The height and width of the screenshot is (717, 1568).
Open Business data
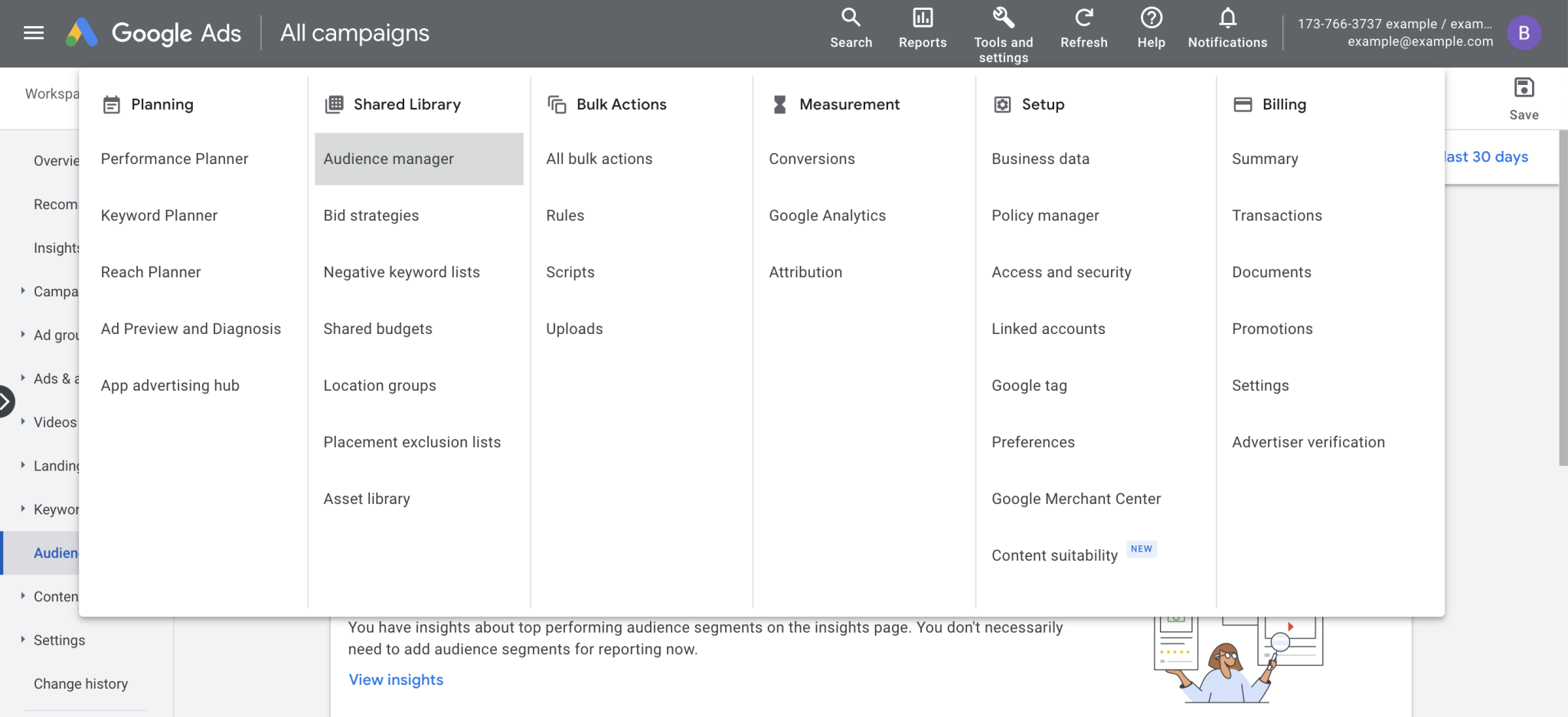[1040, 159]
